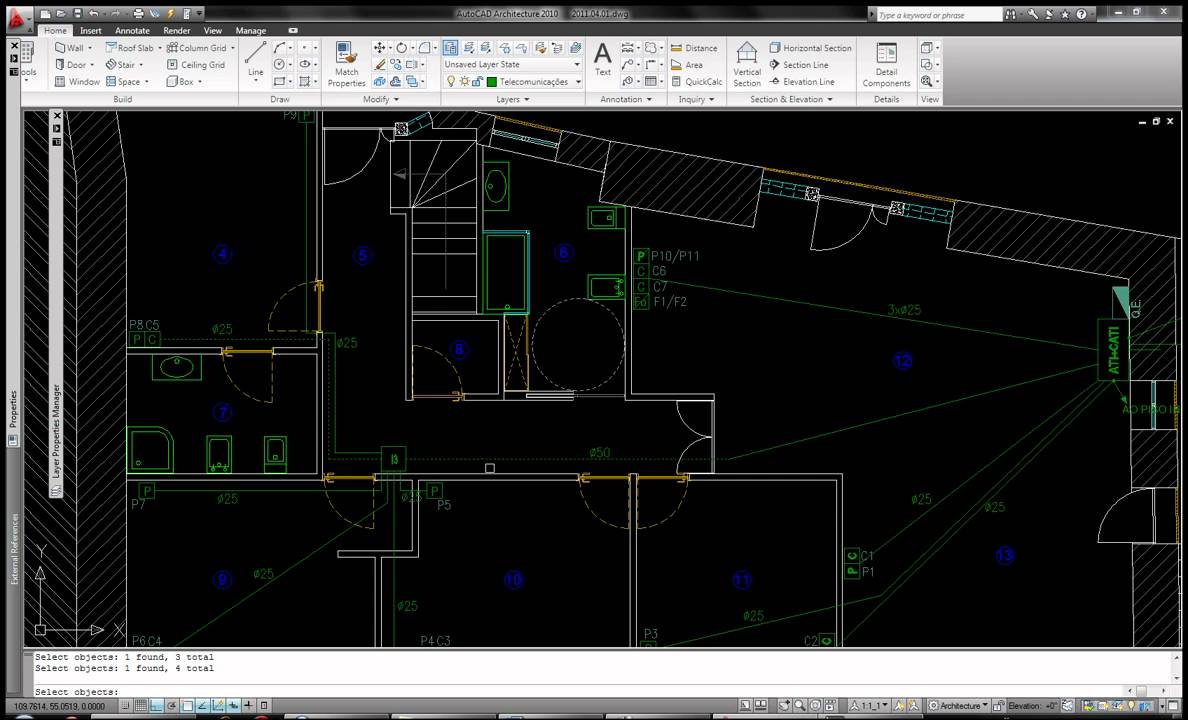Toggle layer on/off lightbulb for Telecomunicações
The width and height of the screenshot is (1188, 720).
pos(451,81)
